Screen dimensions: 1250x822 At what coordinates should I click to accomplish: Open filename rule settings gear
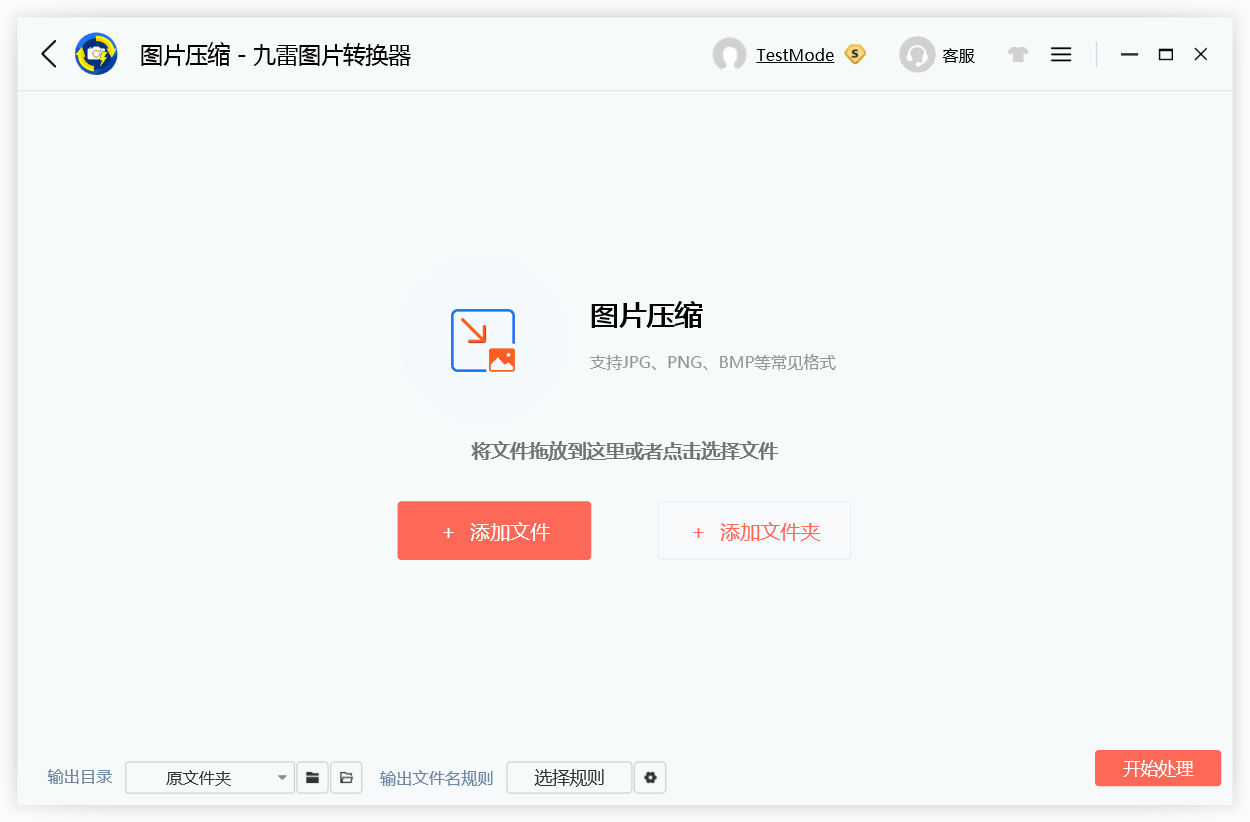click(650, 777)
